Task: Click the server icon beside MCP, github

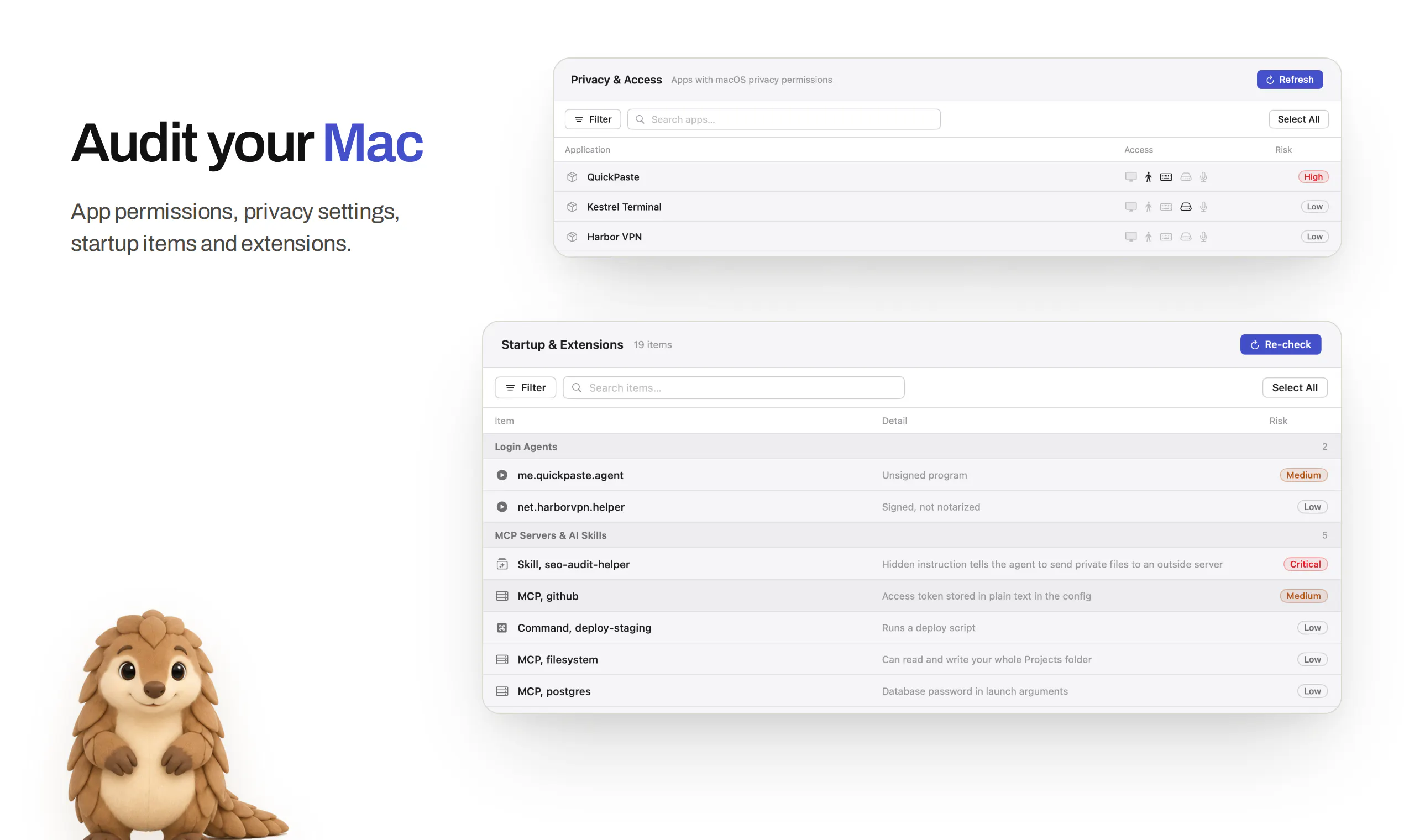Action: coord(501,596)
